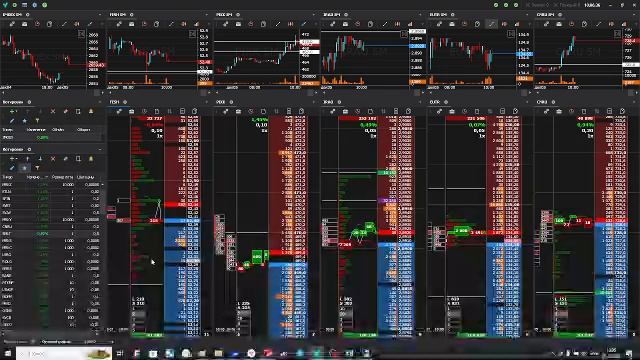Screen dimensions: 640x360
Task: Toggle pencil edit mode in lower watchlist
Action: click(x=12, y=168)
